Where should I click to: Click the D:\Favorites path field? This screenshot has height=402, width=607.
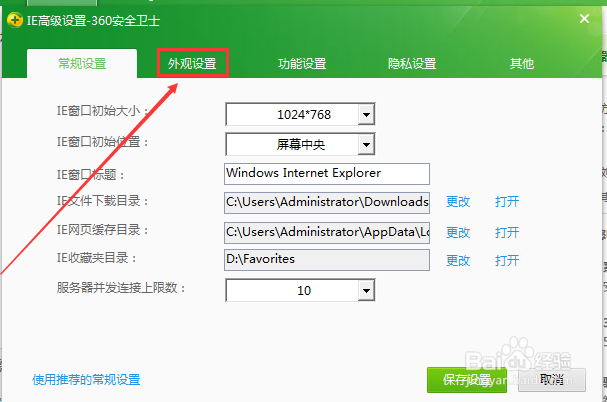[x=327, y=259]
